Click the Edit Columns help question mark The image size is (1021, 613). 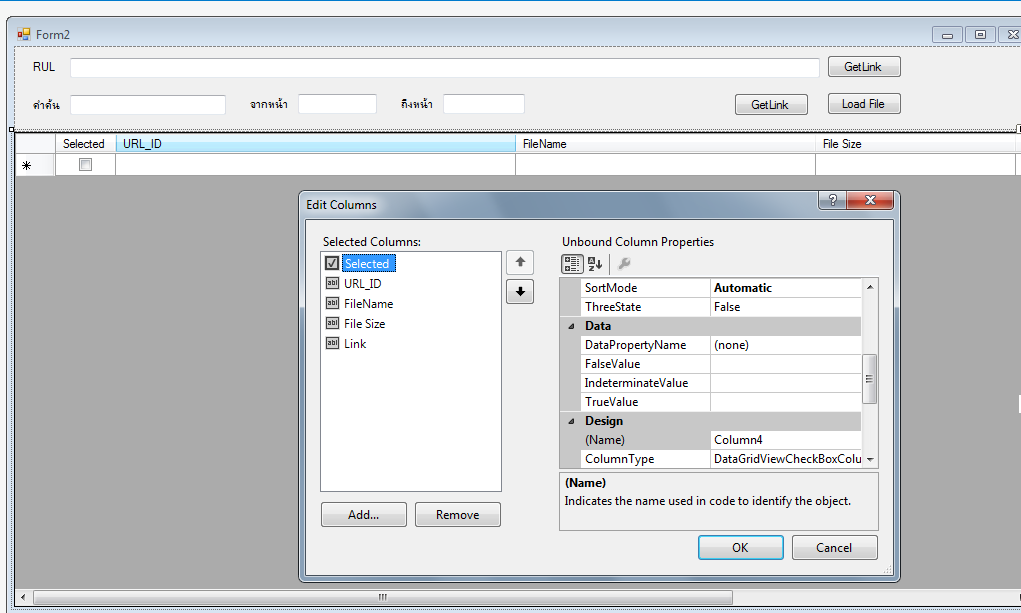832,200
